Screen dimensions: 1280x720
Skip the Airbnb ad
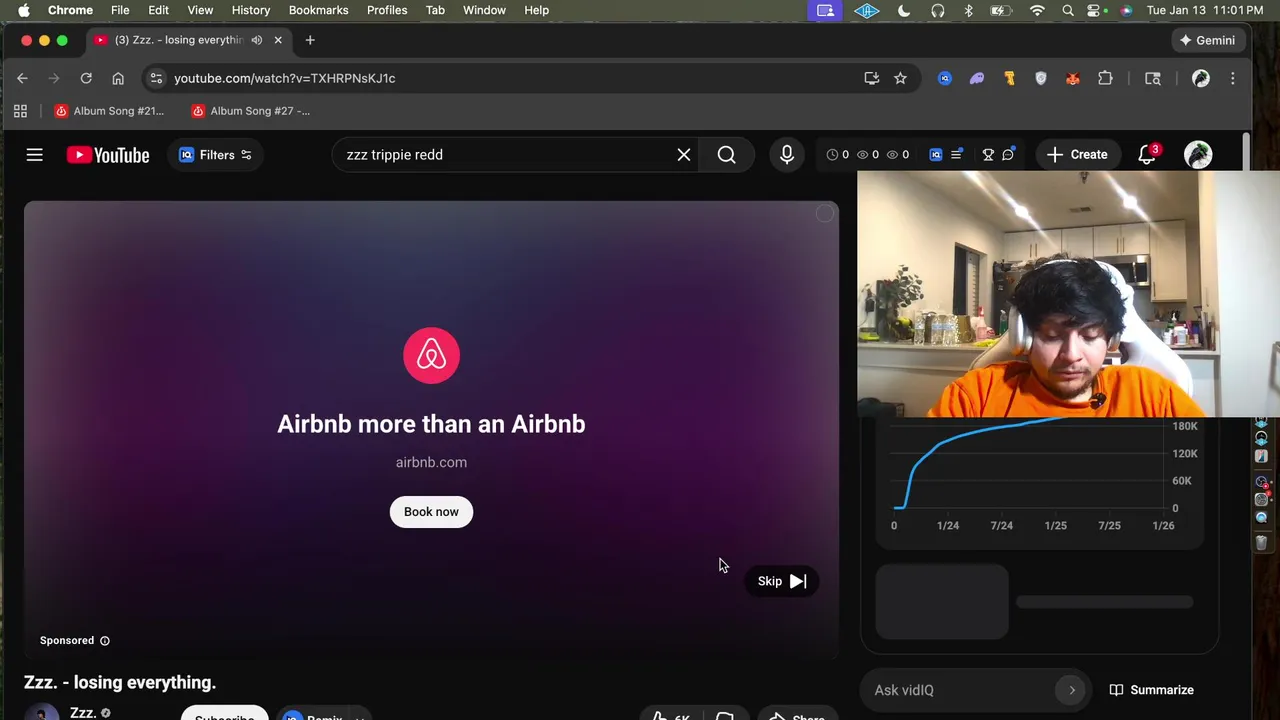781,581
